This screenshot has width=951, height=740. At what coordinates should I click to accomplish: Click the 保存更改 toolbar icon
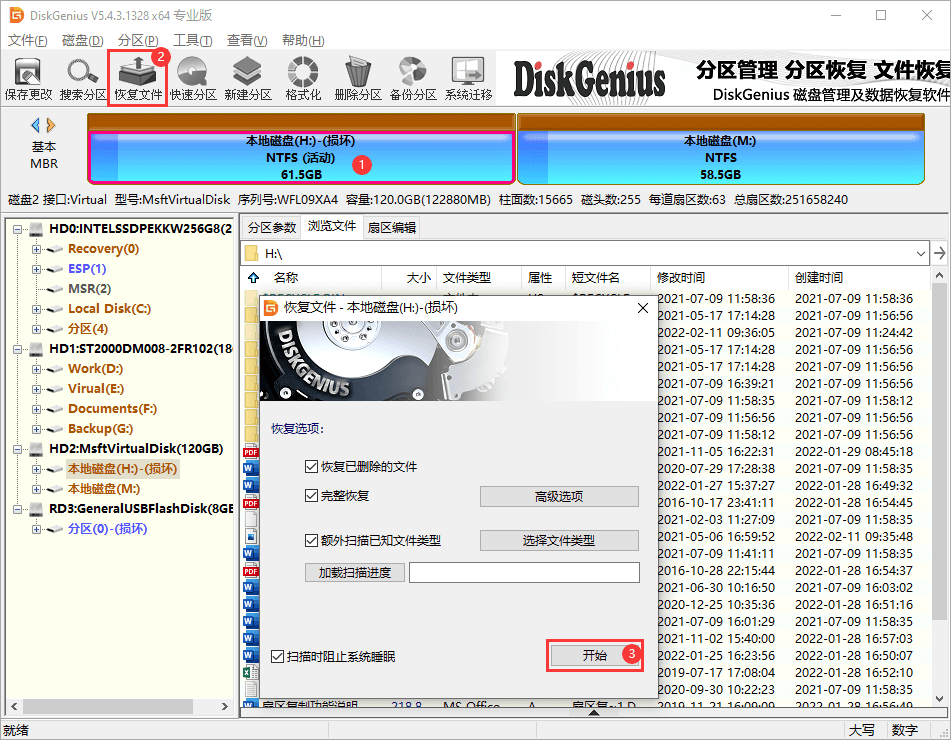[x=28, y=79]
